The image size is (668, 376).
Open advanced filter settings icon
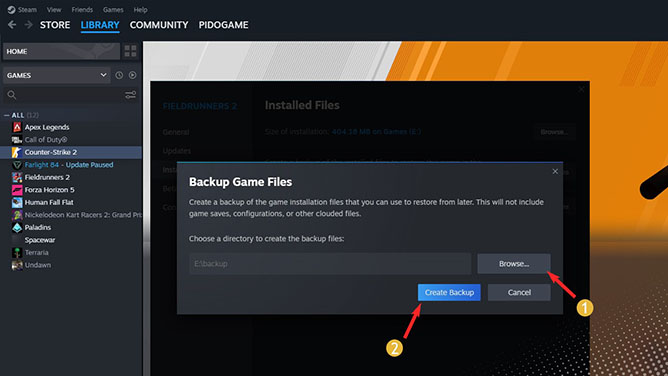click(130, 95)
